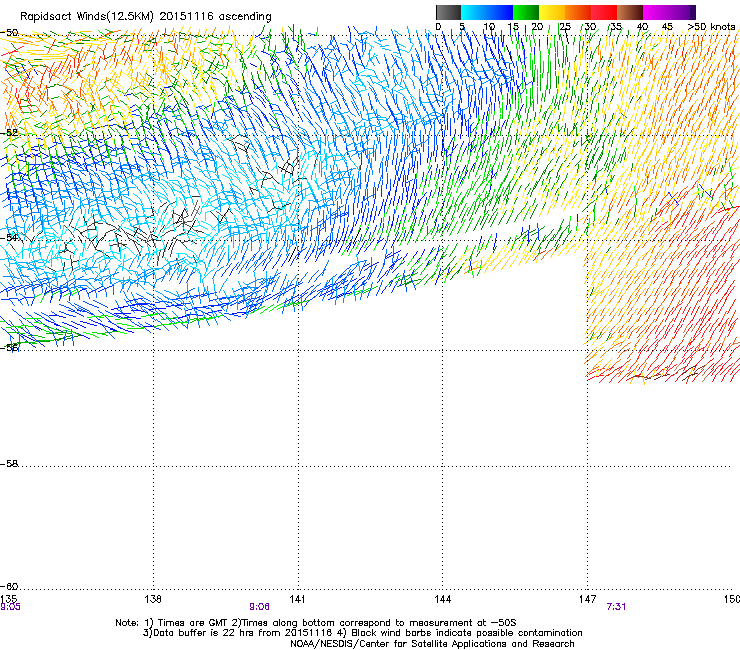Click the '25' legend label
Screen dimensions: 740x650
tap(564, 27)
